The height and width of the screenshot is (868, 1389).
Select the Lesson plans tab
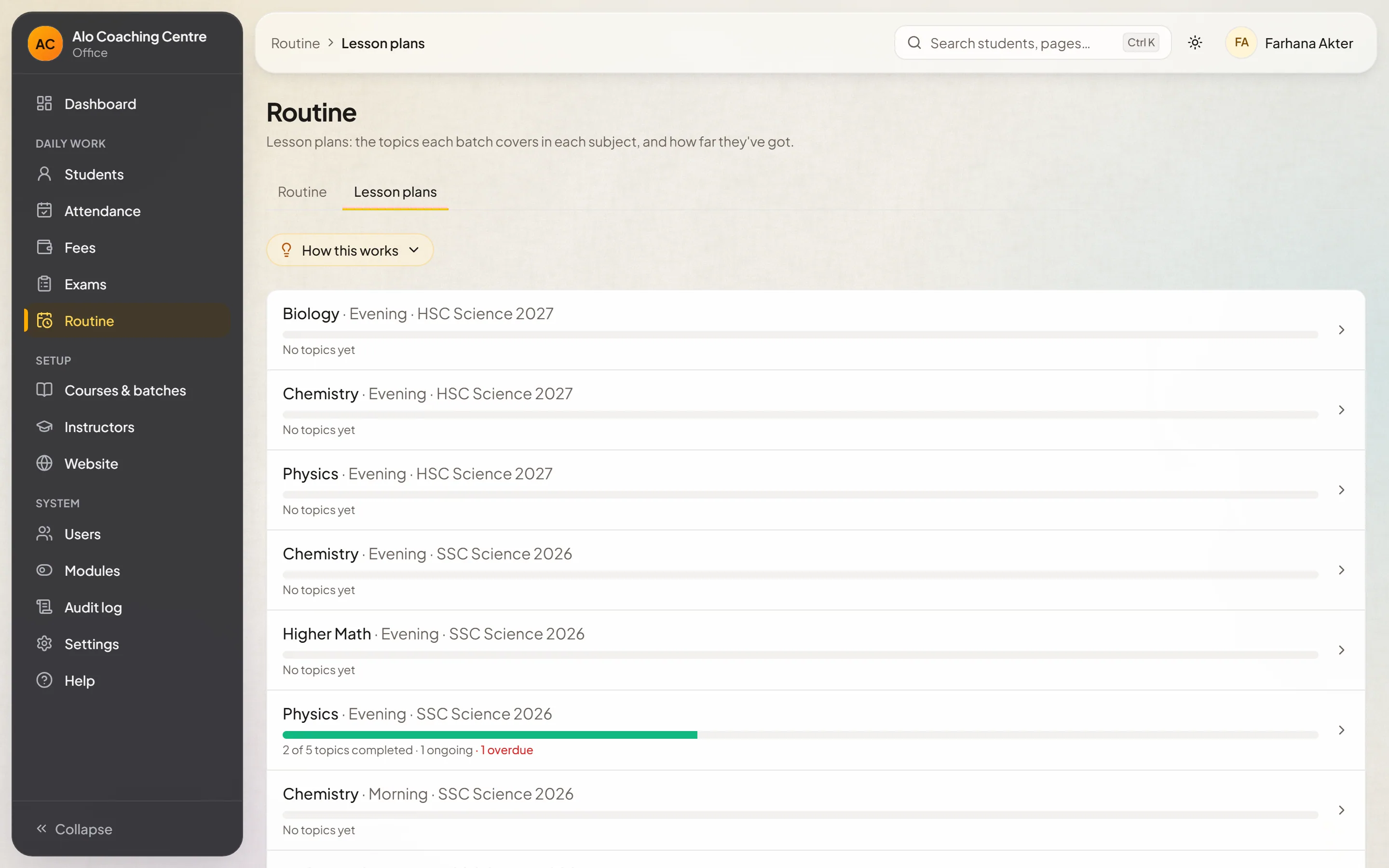pos(395,192)
